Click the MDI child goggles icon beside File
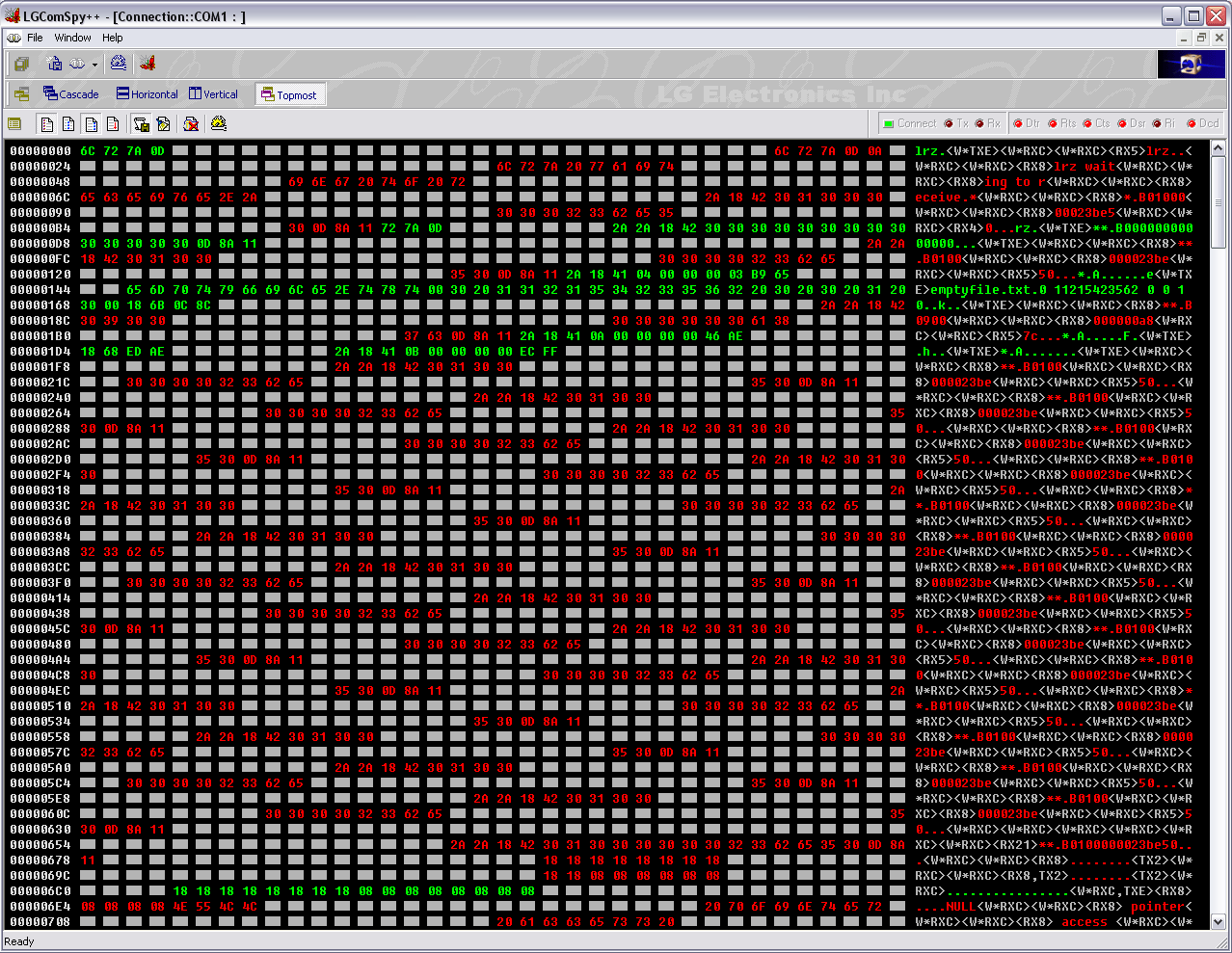The height and width of the screenshot is (953, 1232). click(x=13, y=38)
